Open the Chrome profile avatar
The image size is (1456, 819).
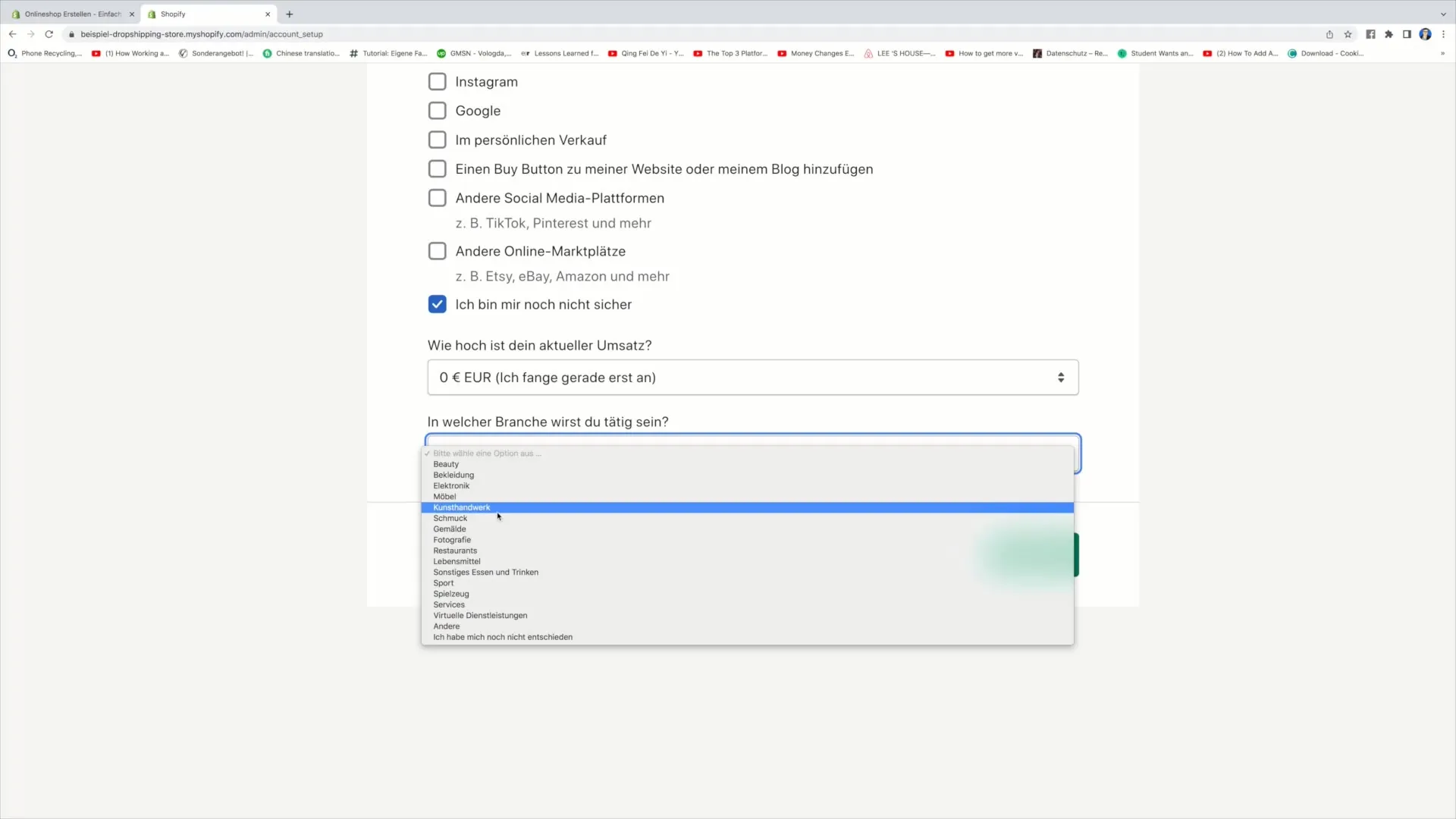[x=1425, y=34]
